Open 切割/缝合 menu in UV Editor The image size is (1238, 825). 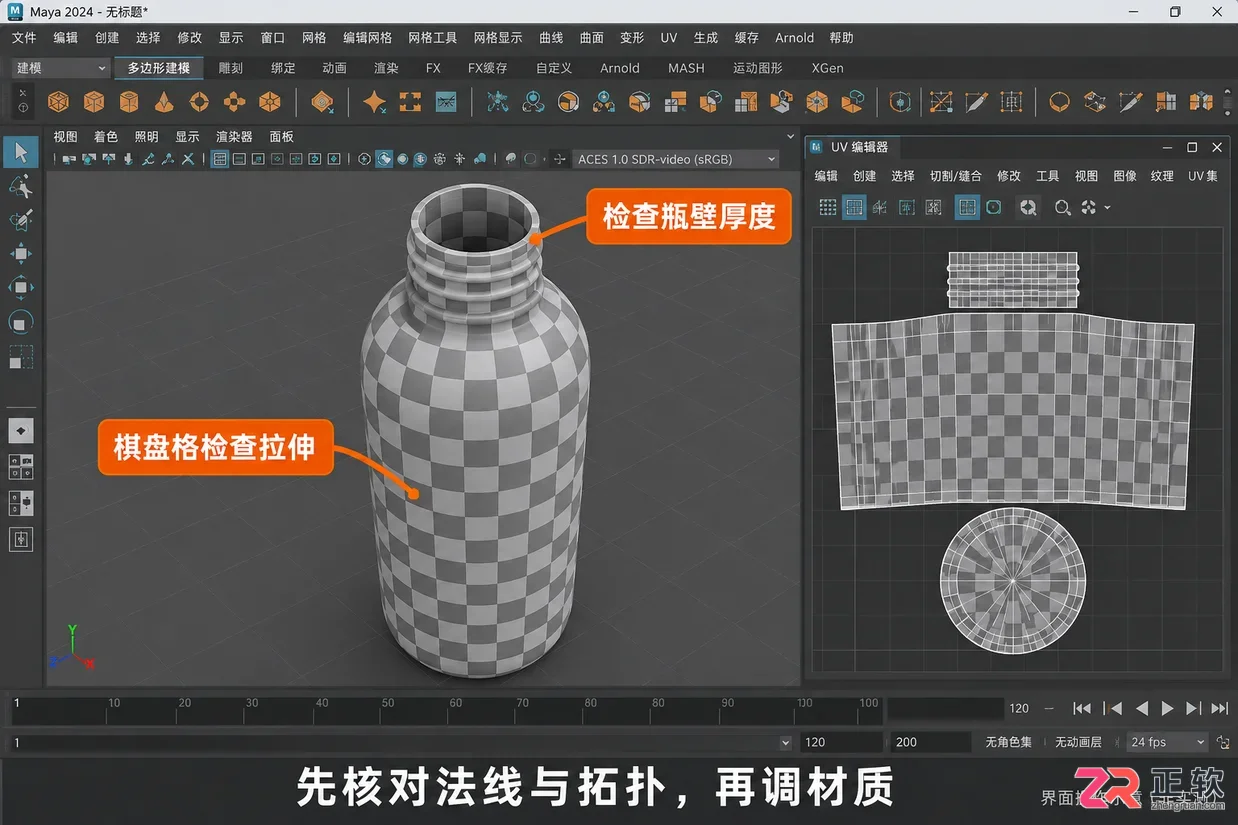point(956,176)
